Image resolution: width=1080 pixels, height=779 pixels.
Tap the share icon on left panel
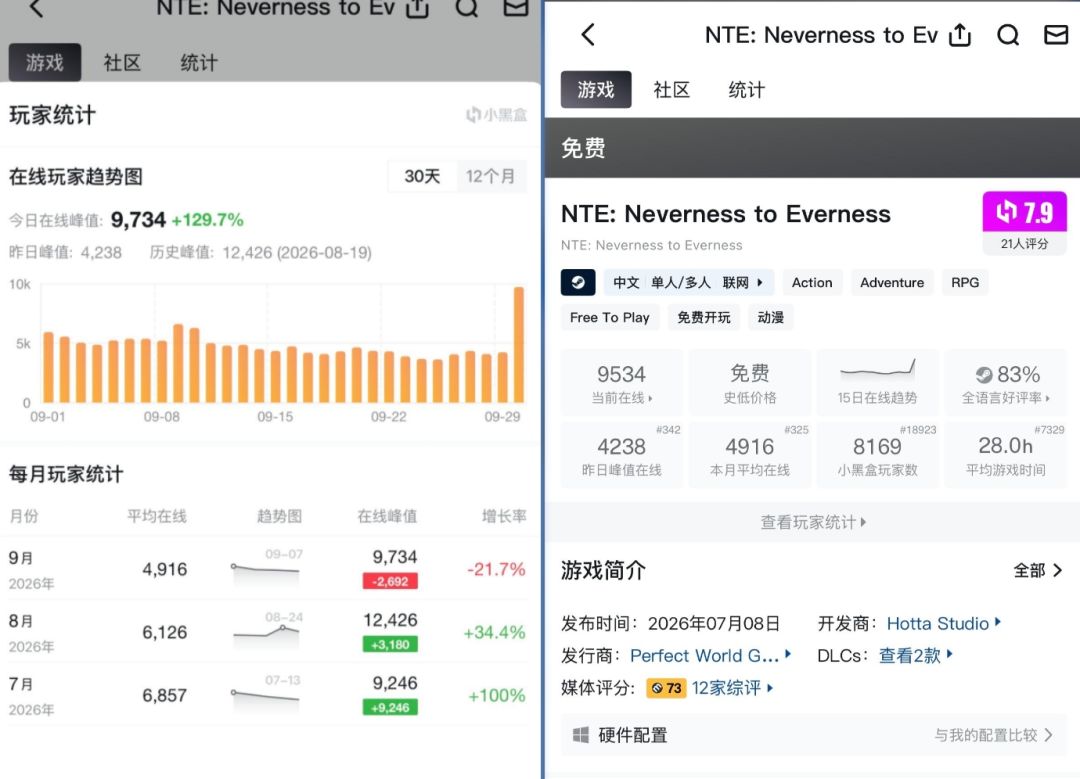[417, 8]
